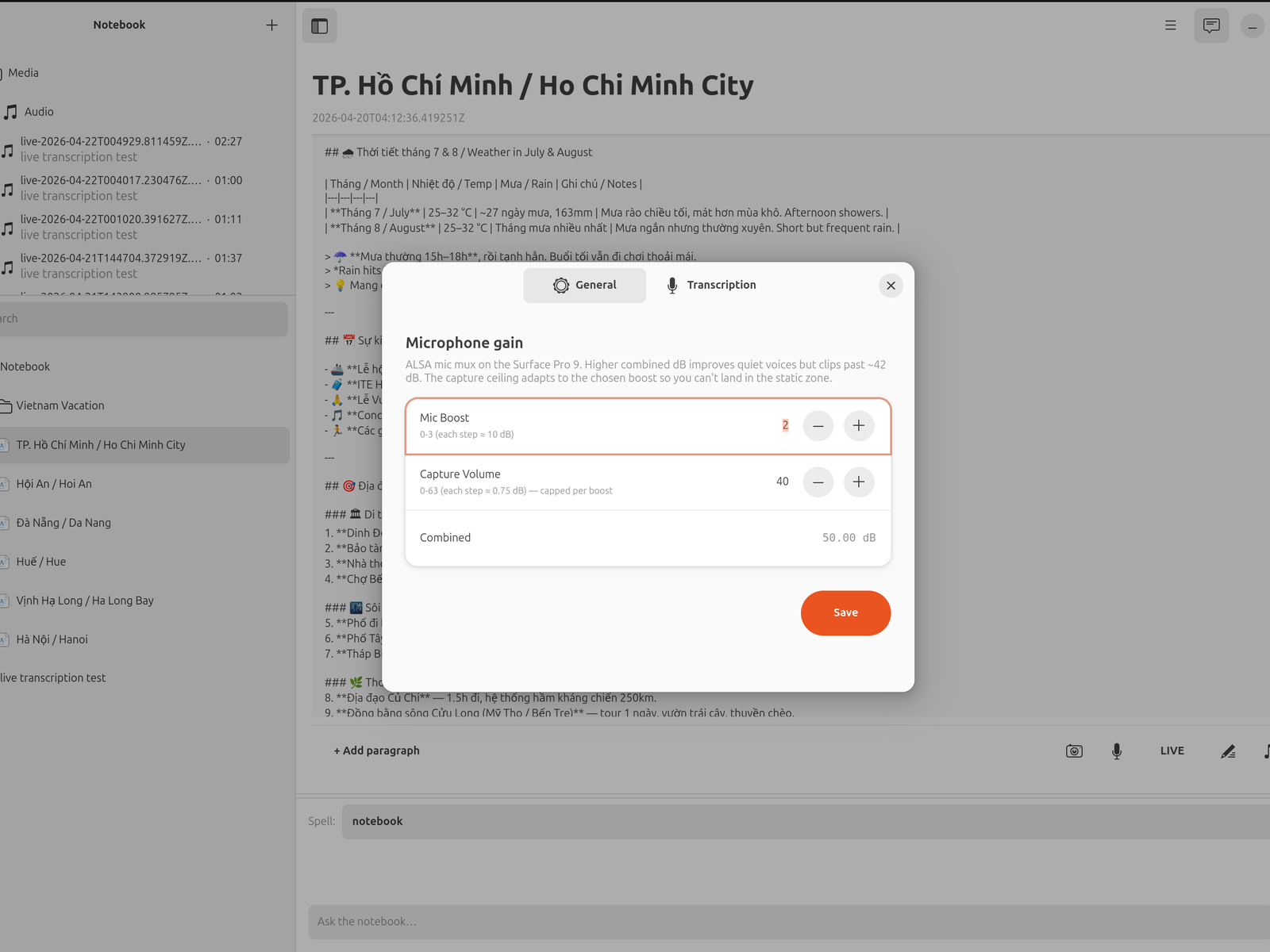1270x952 pixels.
Task: Select the Media section in sidebar
Action: 23,73
